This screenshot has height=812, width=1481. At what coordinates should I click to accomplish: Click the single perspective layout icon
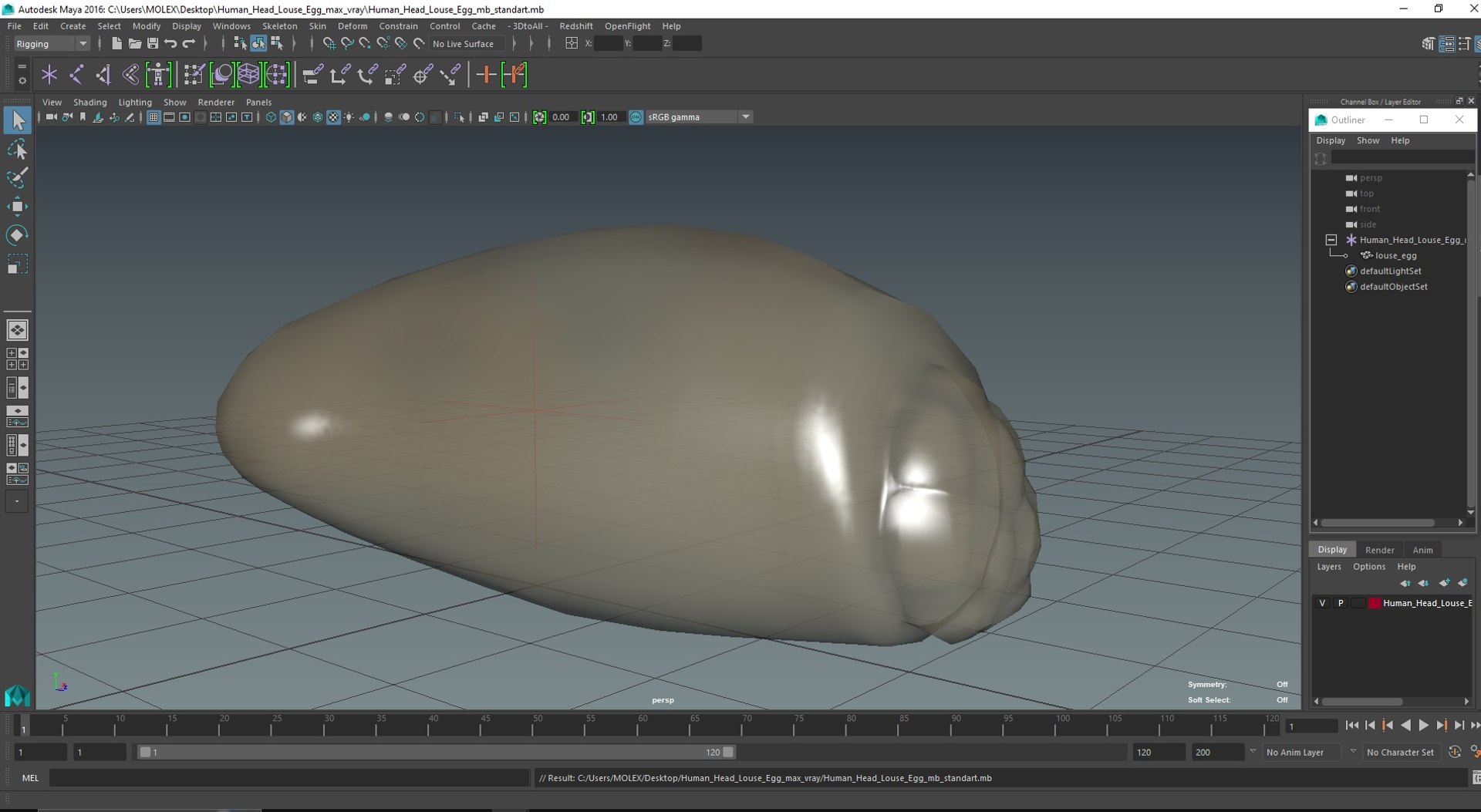point(17,330)
